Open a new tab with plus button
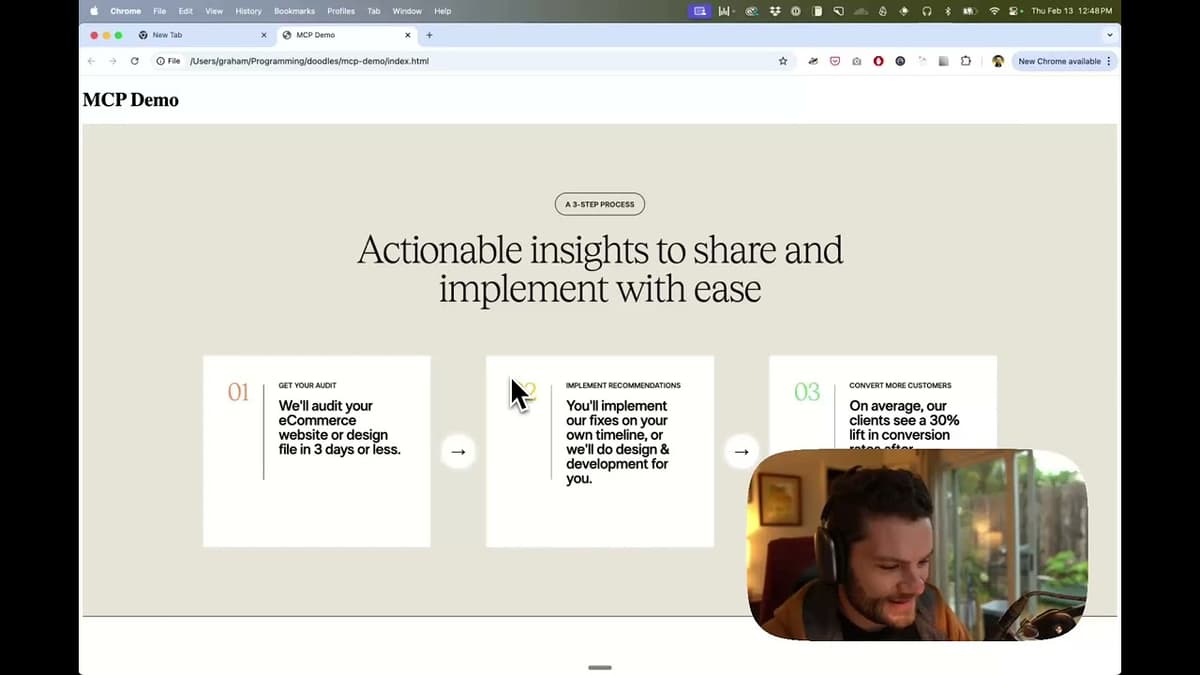 click(x=430, y=35)
